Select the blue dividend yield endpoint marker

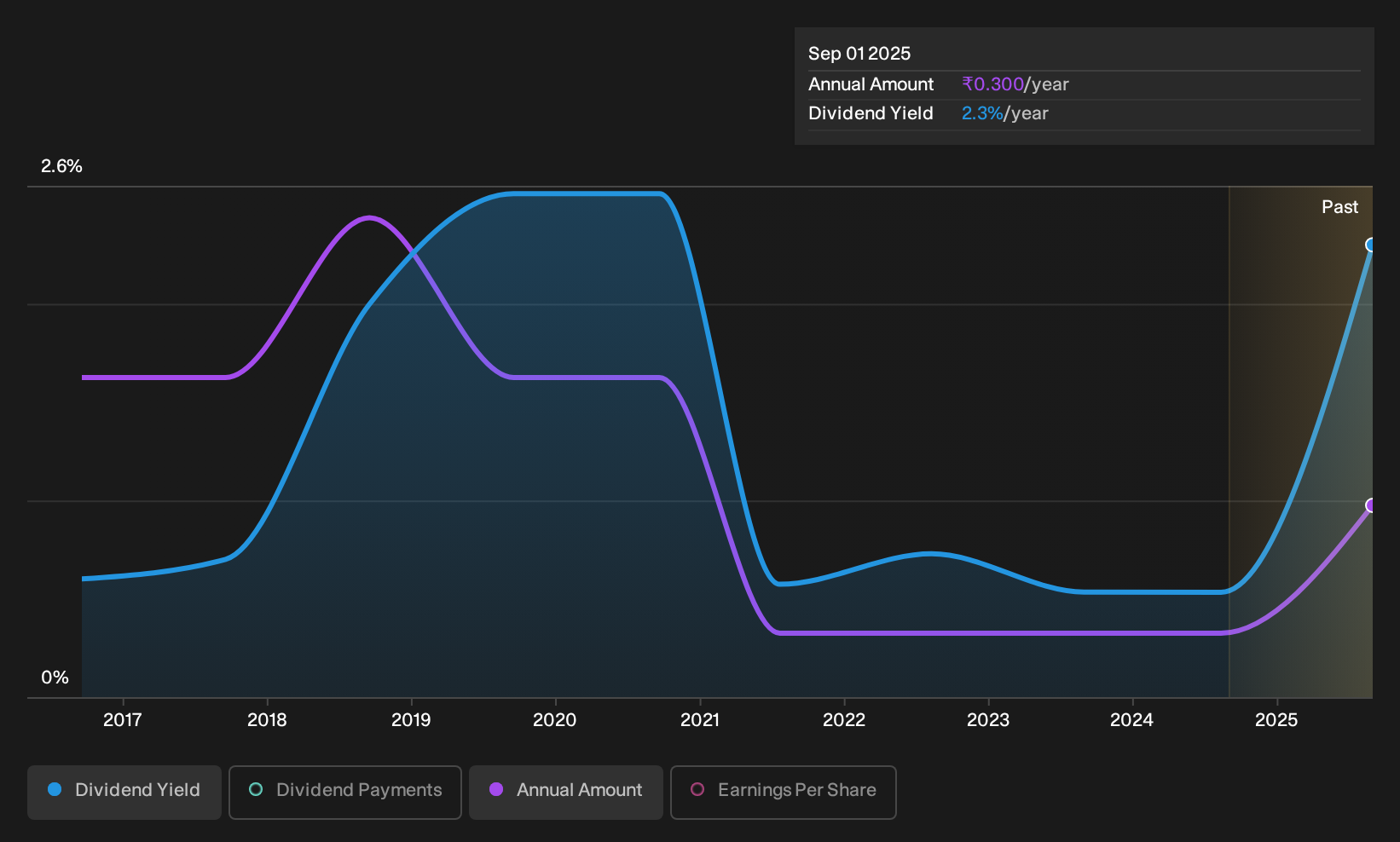[1371, 245]
